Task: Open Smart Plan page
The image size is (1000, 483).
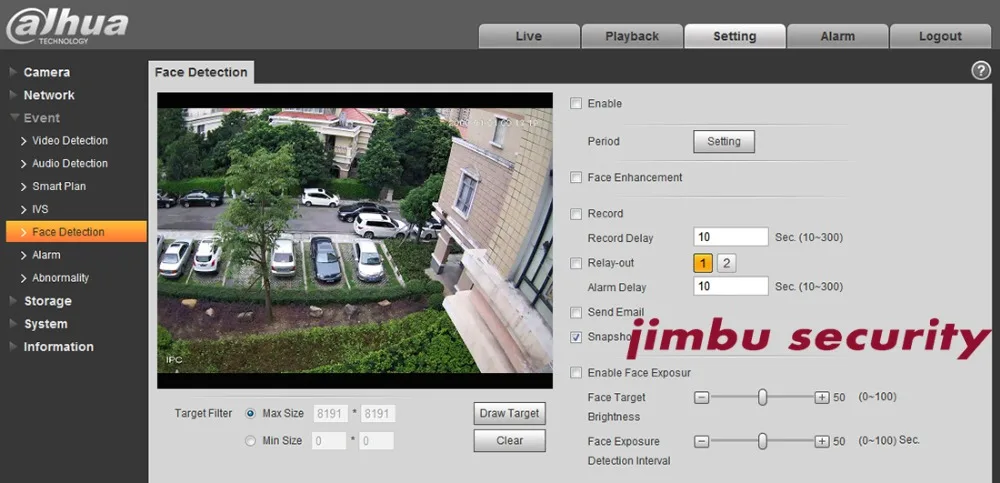Action: coord(59,186)
